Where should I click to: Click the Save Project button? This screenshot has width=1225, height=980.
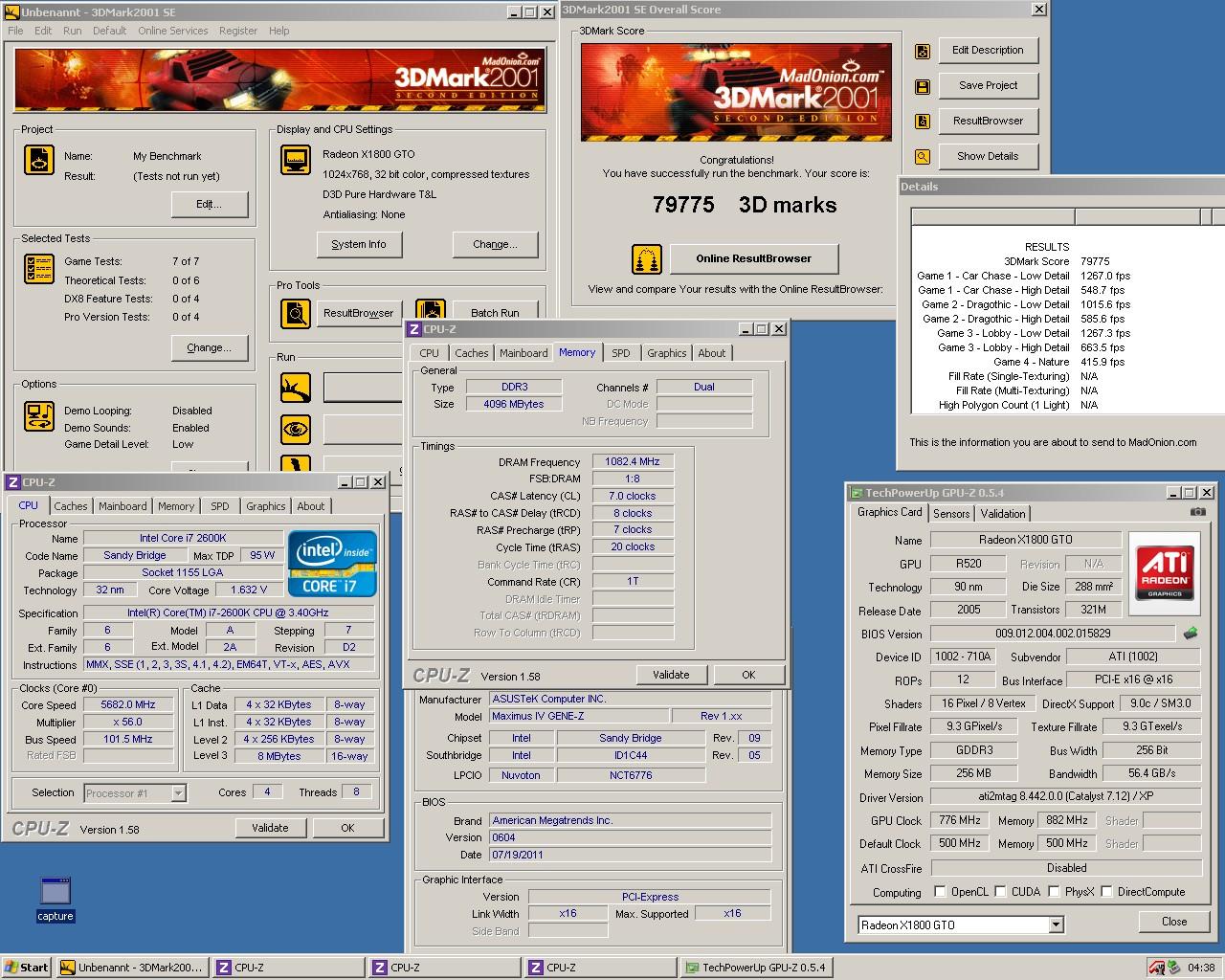click(988, 85)
